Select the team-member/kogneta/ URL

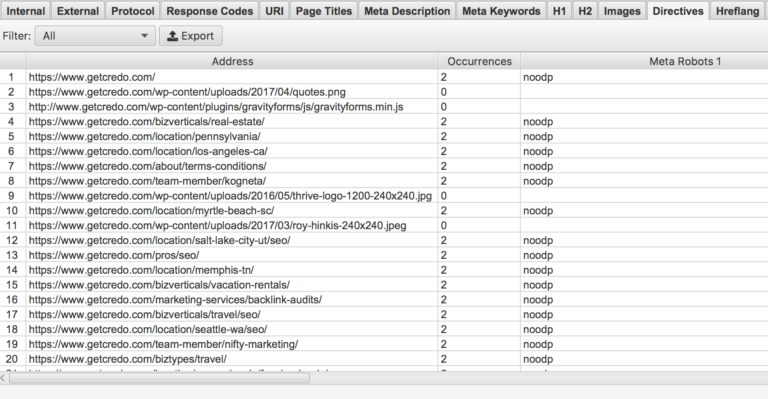tap(147, 181)
